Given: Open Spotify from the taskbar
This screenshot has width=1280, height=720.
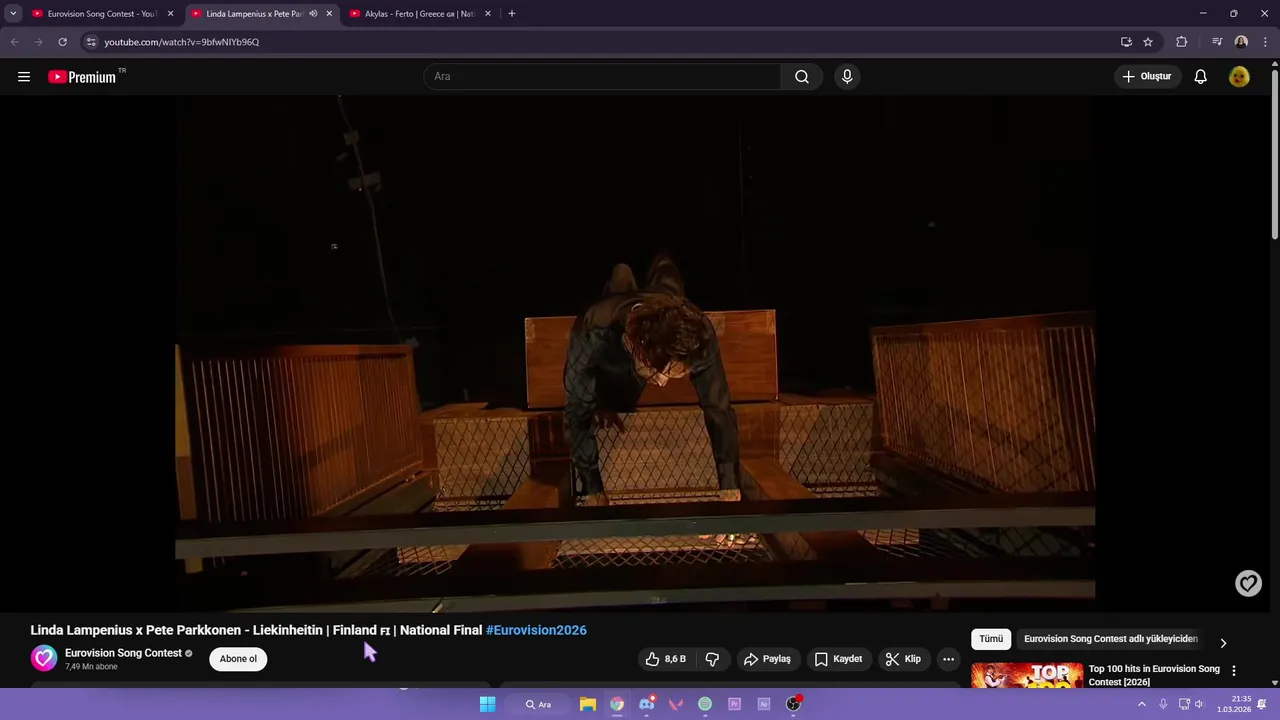Looking at the screenshot, I should [705, 704].
